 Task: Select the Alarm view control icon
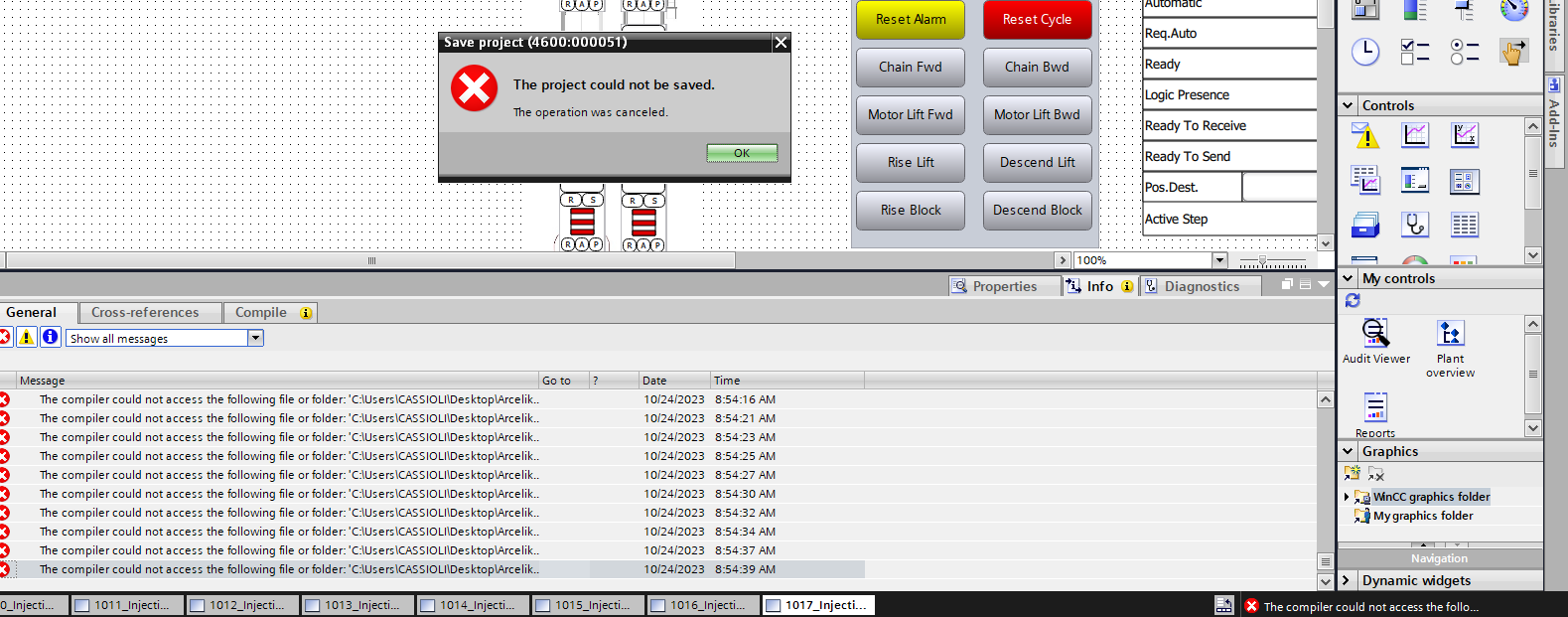coord(1365,134)
